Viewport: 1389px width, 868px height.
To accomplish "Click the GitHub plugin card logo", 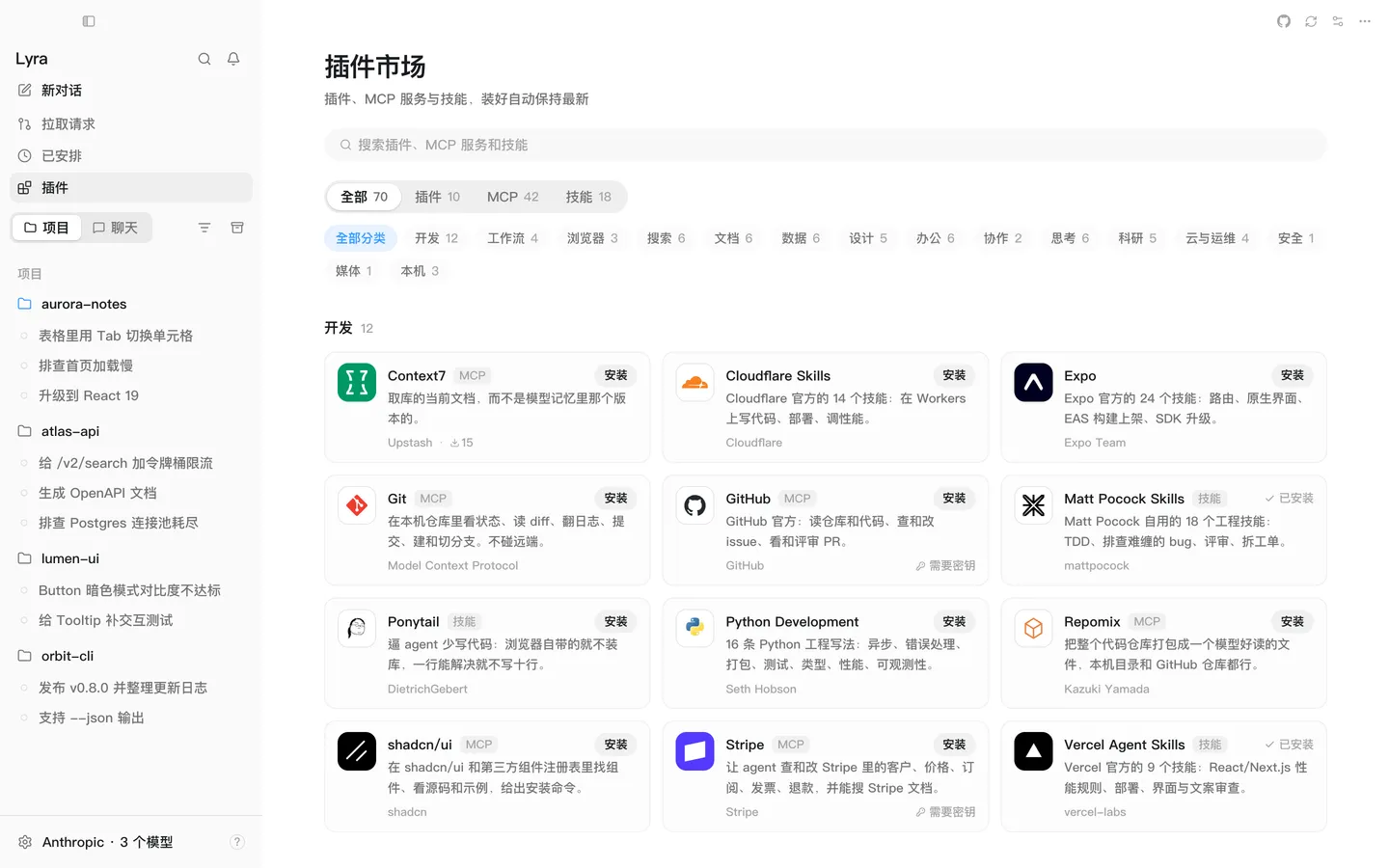I will (x=695, y=505).
